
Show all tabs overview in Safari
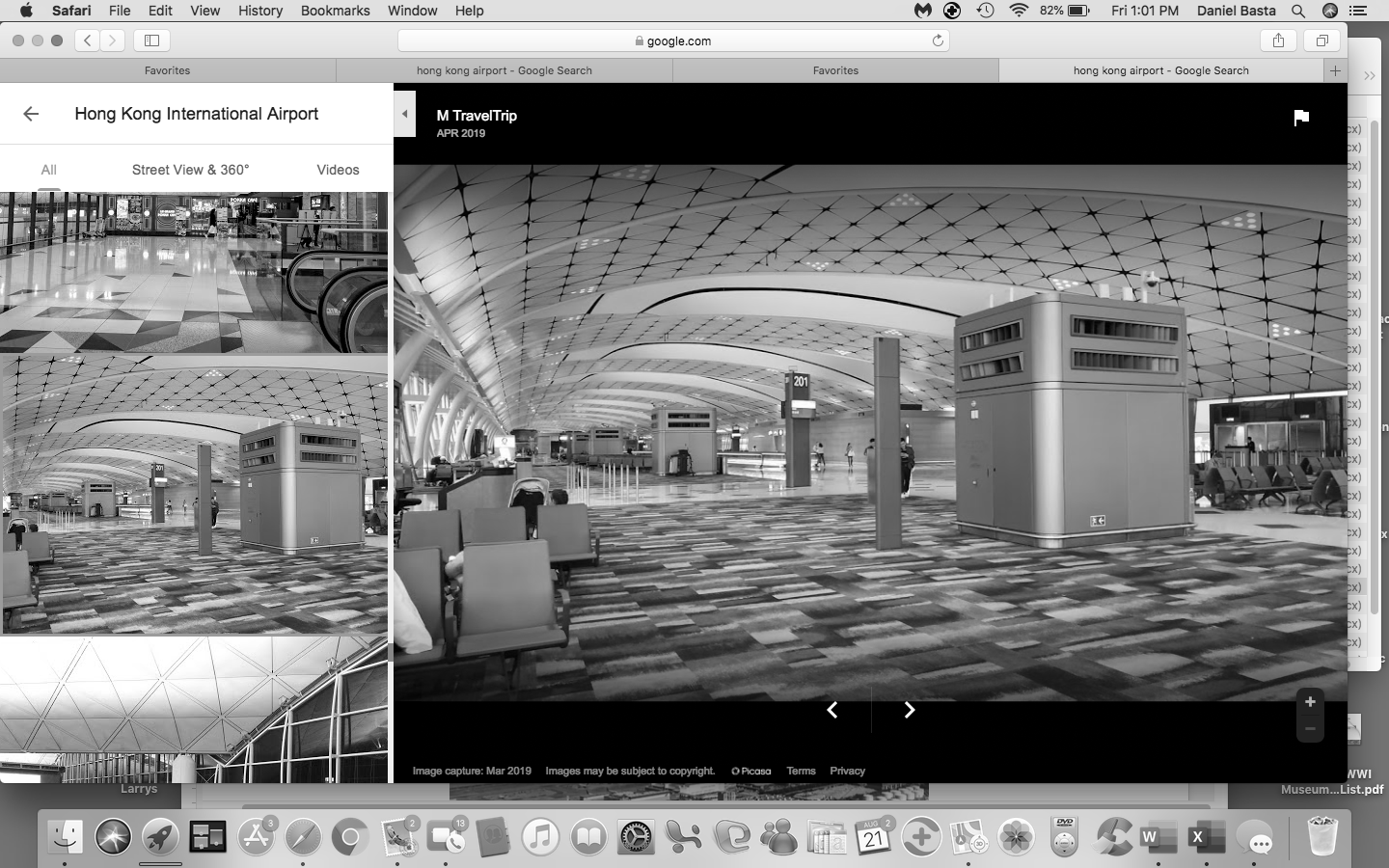1321,41
